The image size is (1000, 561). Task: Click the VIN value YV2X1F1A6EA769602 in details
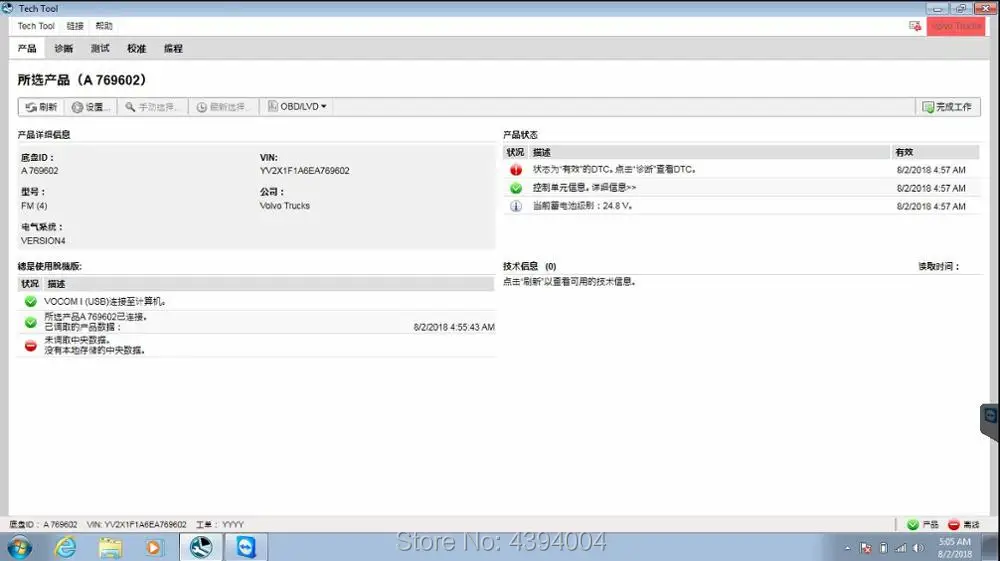pyautogui.click(x=304, y=171)
